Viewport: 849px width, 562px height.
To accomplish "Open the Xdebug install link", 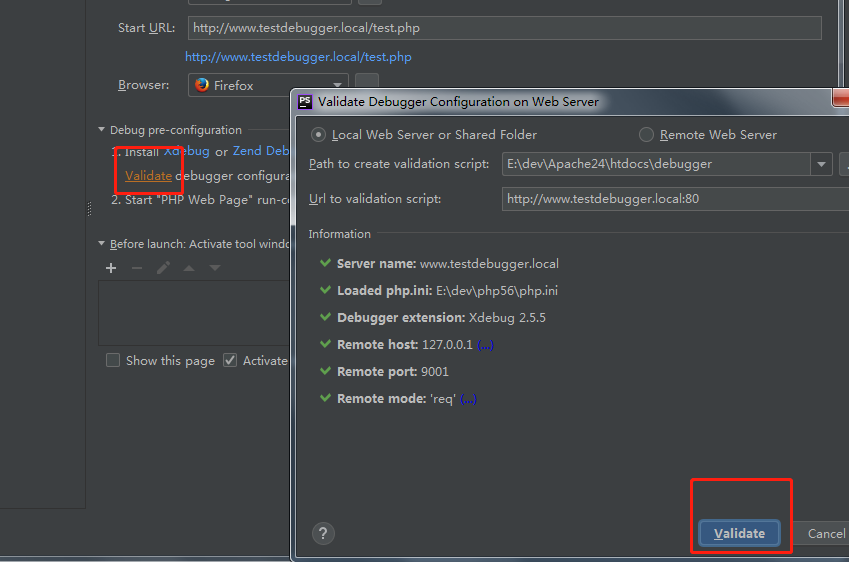I will pyautogui.click(x=187, y=152).
